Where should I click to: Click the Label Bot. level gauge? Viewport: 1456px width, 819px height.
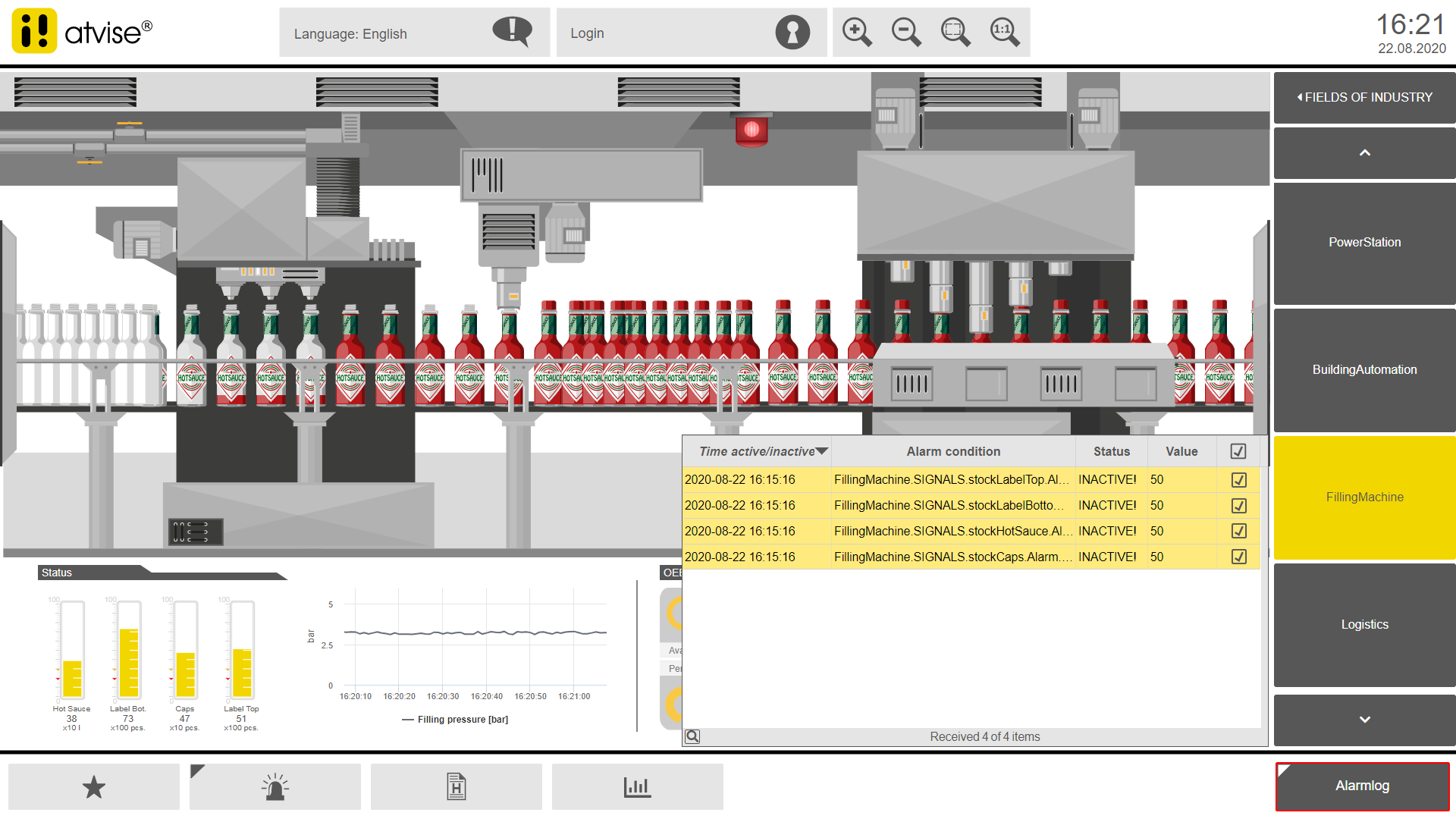pyautogui.click(x=129, y=650)
